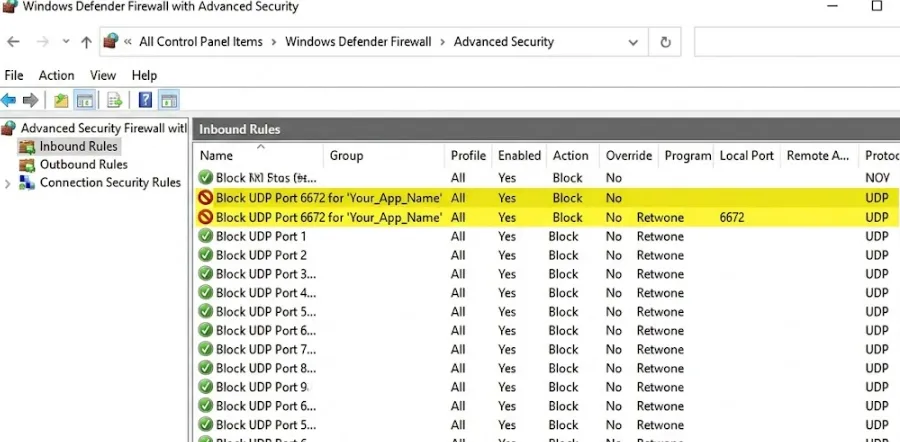Open the File menu
Screen dimensions: 900x442
(x=14, y=75)
